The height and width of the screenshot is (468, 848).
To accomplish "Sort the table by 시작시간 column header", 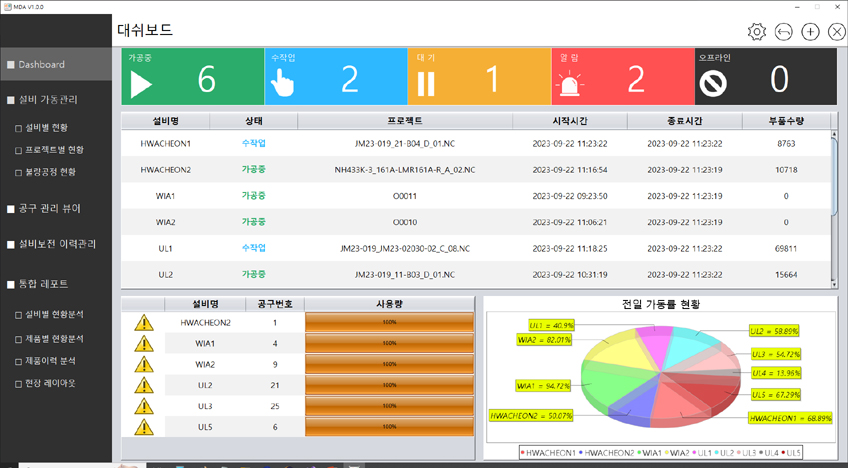I will click(x=569, y=121).
